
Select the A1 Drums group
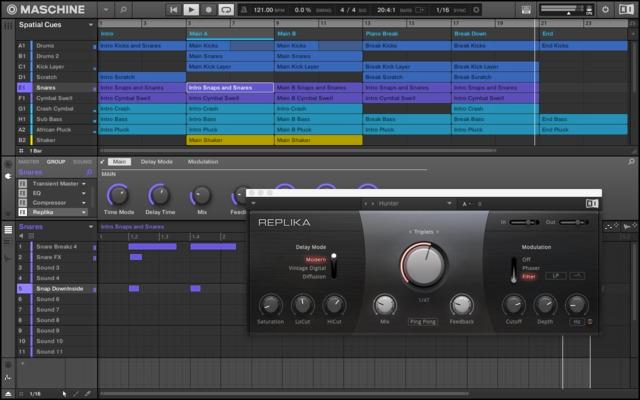56,46
